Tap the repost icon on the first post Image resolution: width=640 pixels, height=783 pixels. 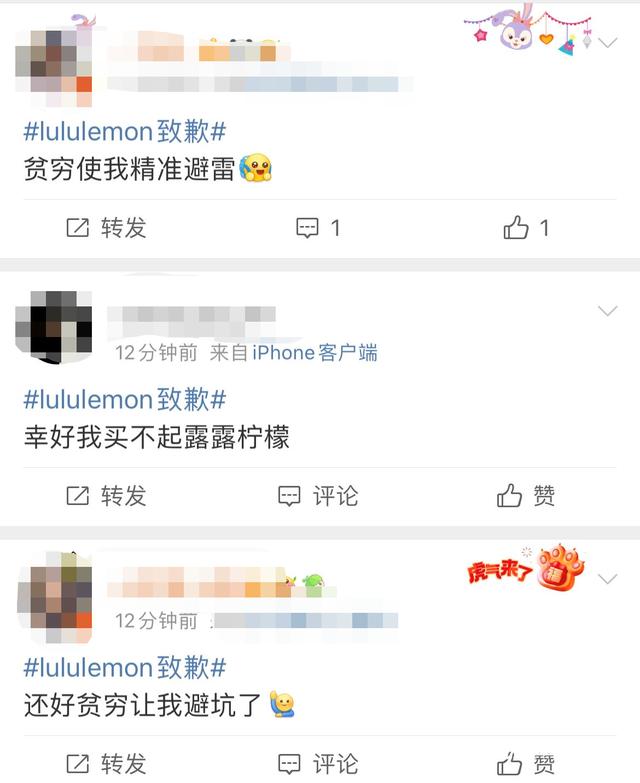click(78, 228)
